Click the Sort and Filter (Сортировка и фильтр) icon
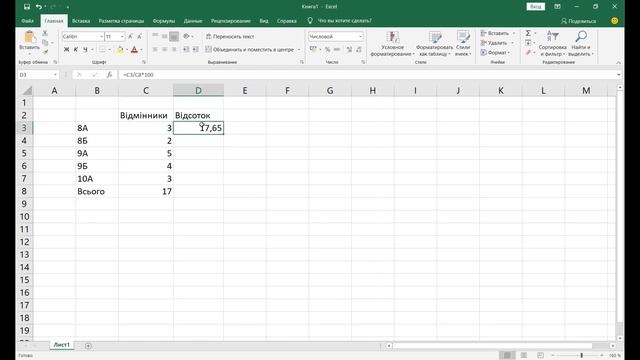This screenshot has height=360, width=640. coord(552,37)
